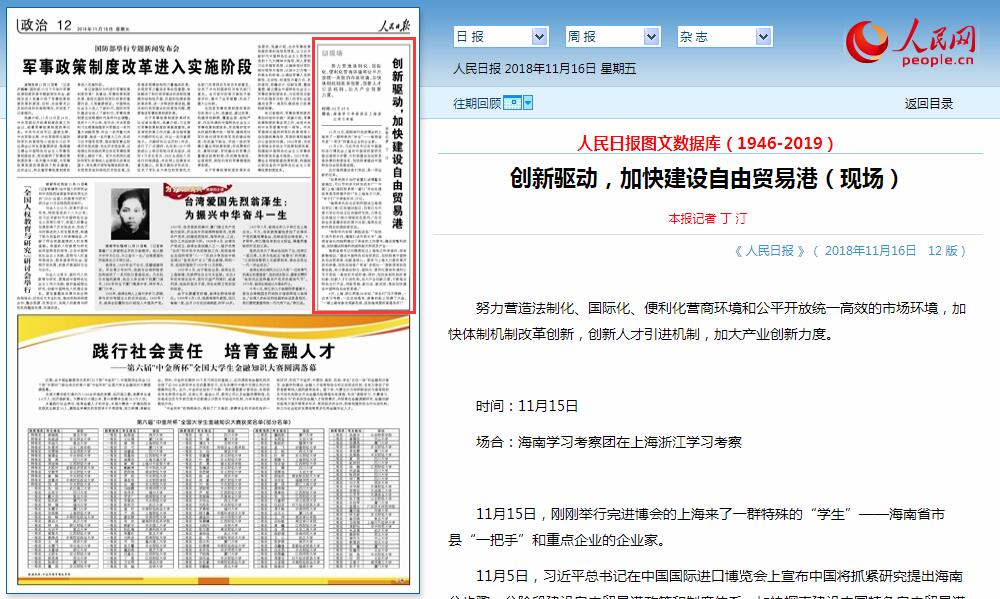Open the 杂志 dropdown list

point(724,36)
